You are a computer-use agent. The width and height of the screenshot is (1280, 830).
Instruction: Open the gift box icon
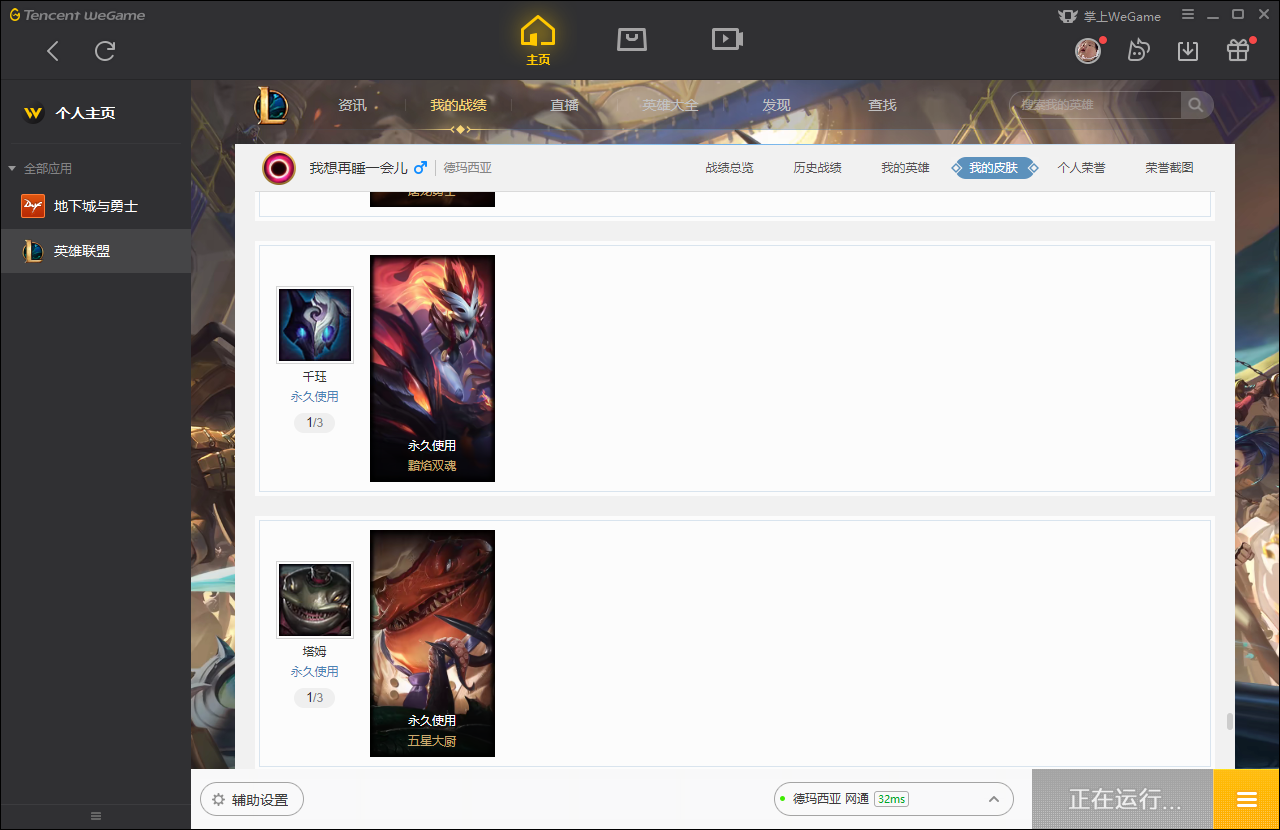pos(1238,51)
